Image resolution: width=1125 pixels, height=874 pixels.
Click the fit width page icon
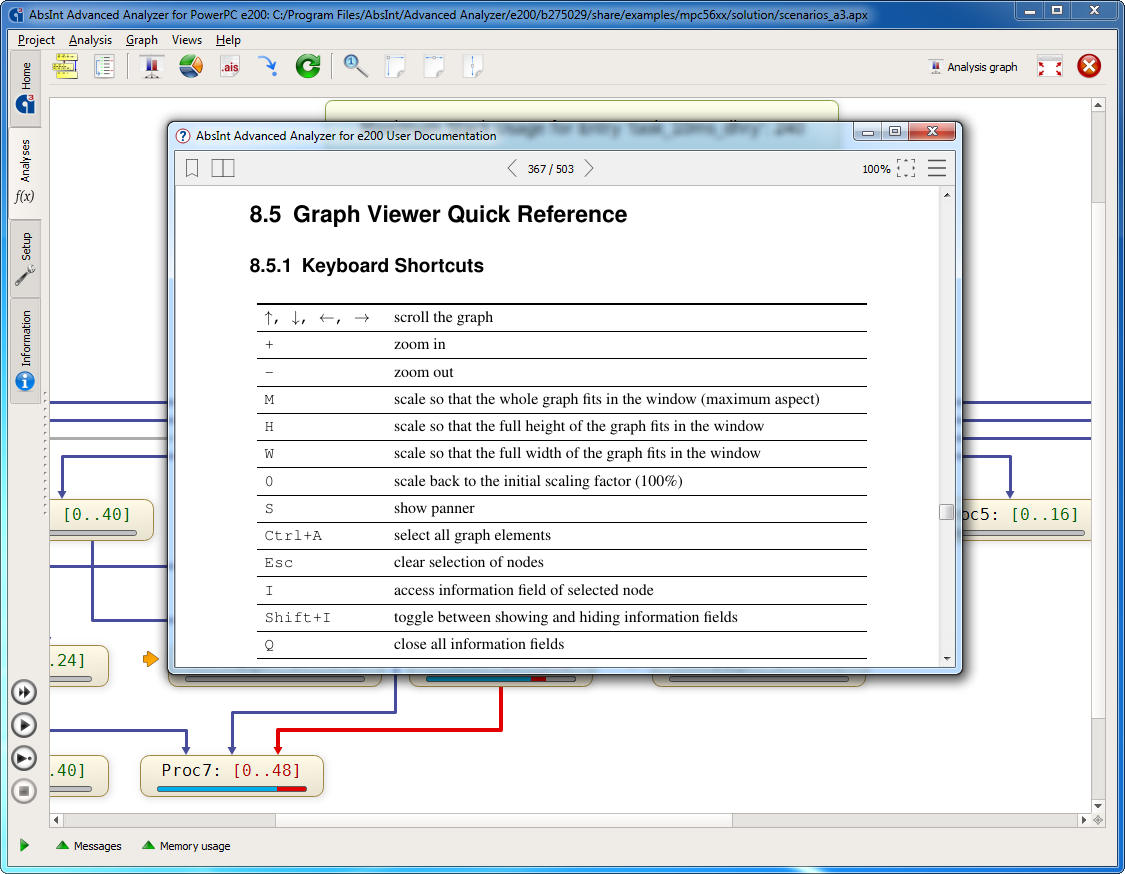point(433,67)
